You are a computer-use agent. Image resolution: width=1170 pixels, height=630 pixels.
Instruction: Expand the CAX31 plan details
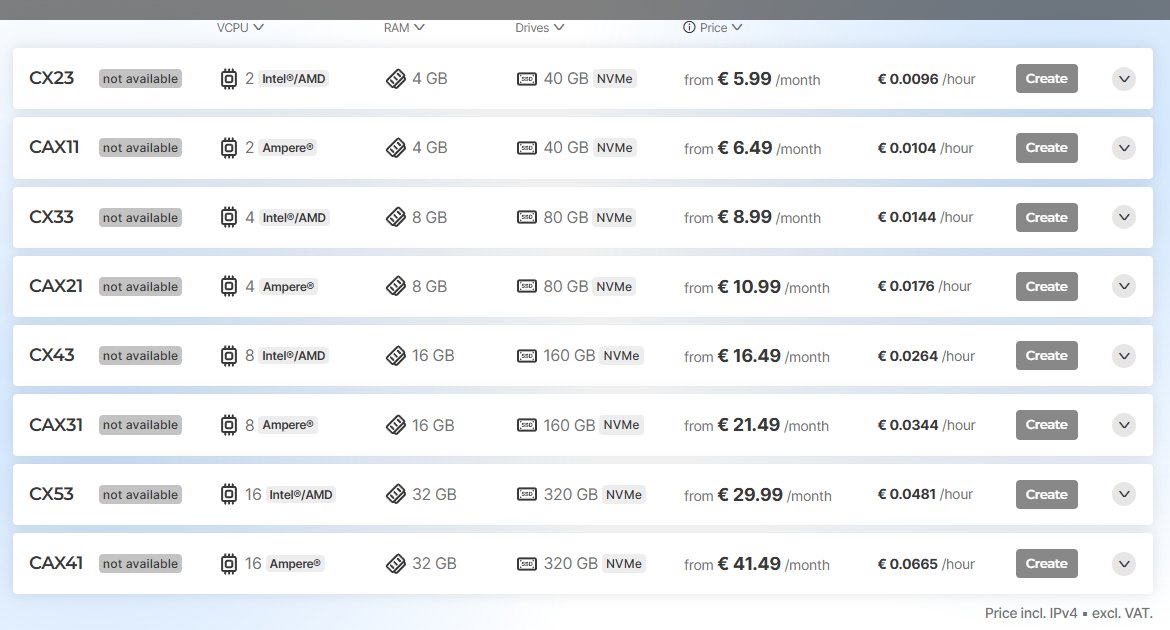click(1124, 425)
